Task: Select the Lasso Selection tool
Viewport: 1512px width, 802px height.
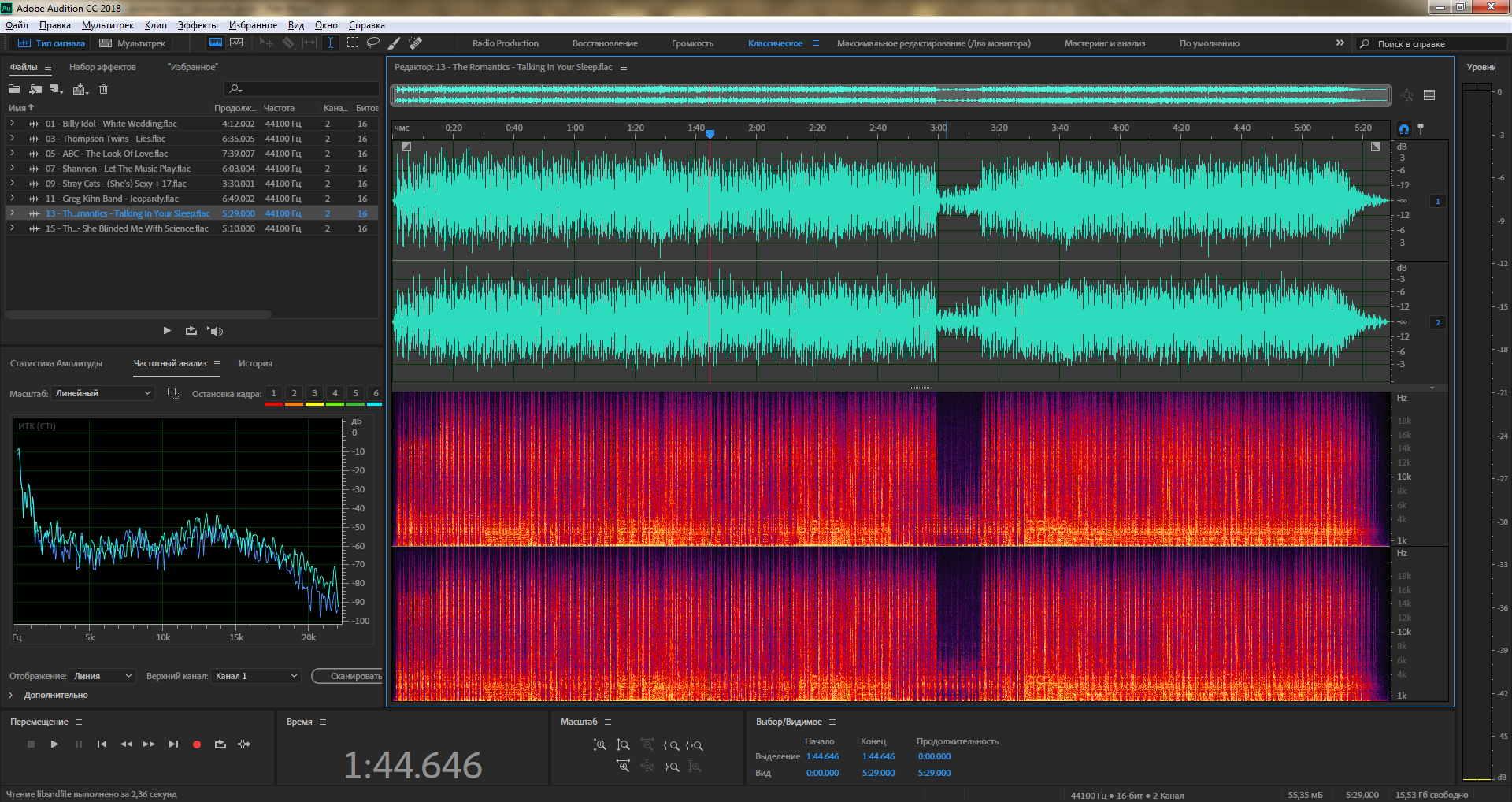Action: pos(373,43)
